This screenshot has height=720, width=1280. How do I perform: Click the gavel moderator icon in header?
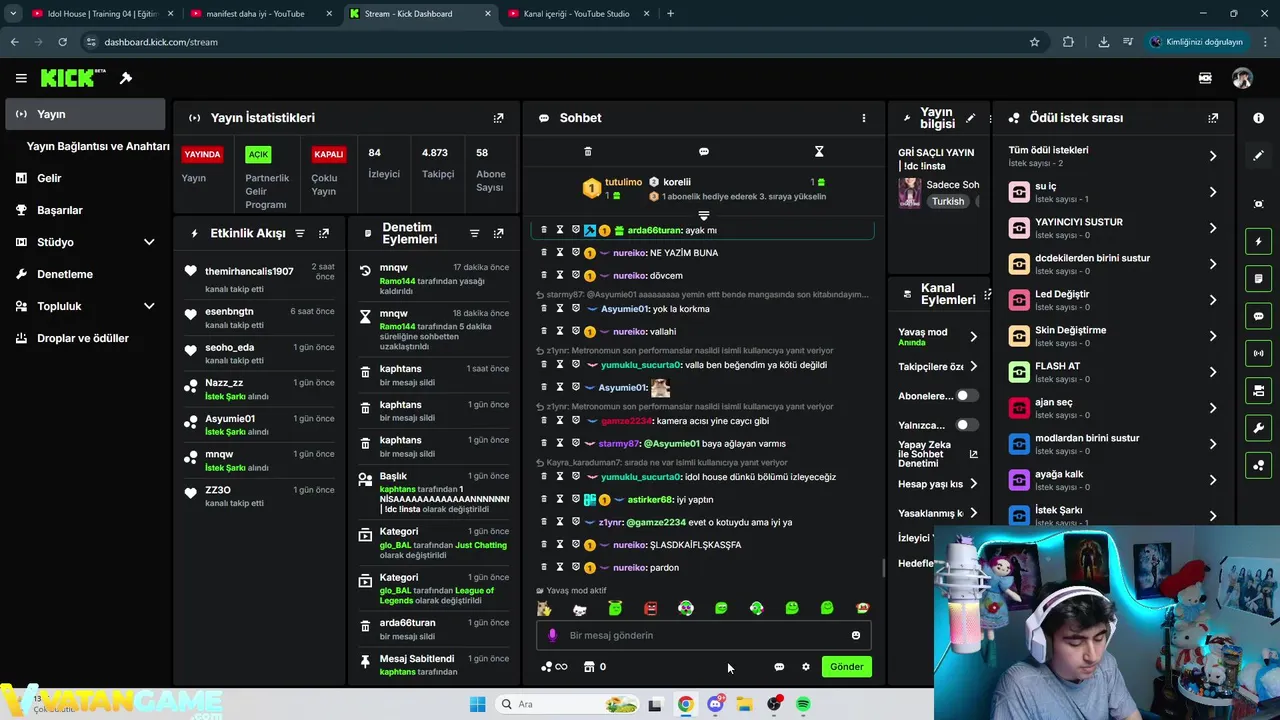click(x=126, y=78)
